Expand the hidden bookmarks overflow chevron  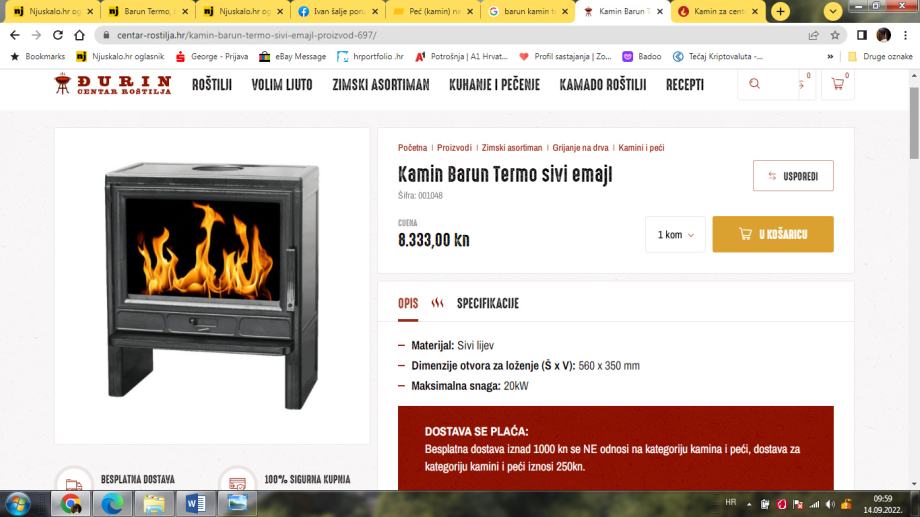click(x=830, y=56)
